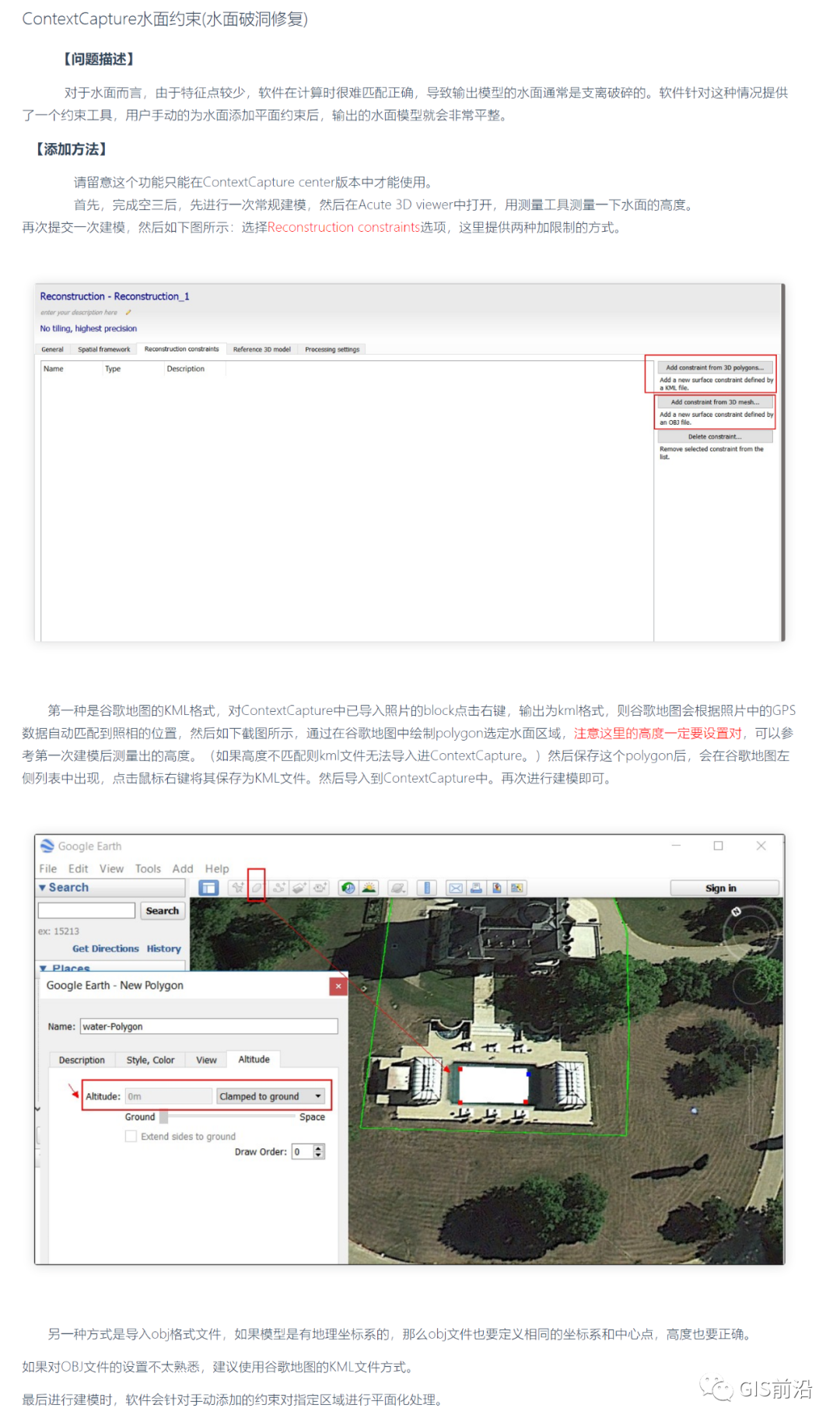840x1426 pixels.
Task: Increase the Draw Order stepper value
Action: (x=319, y=1147)
